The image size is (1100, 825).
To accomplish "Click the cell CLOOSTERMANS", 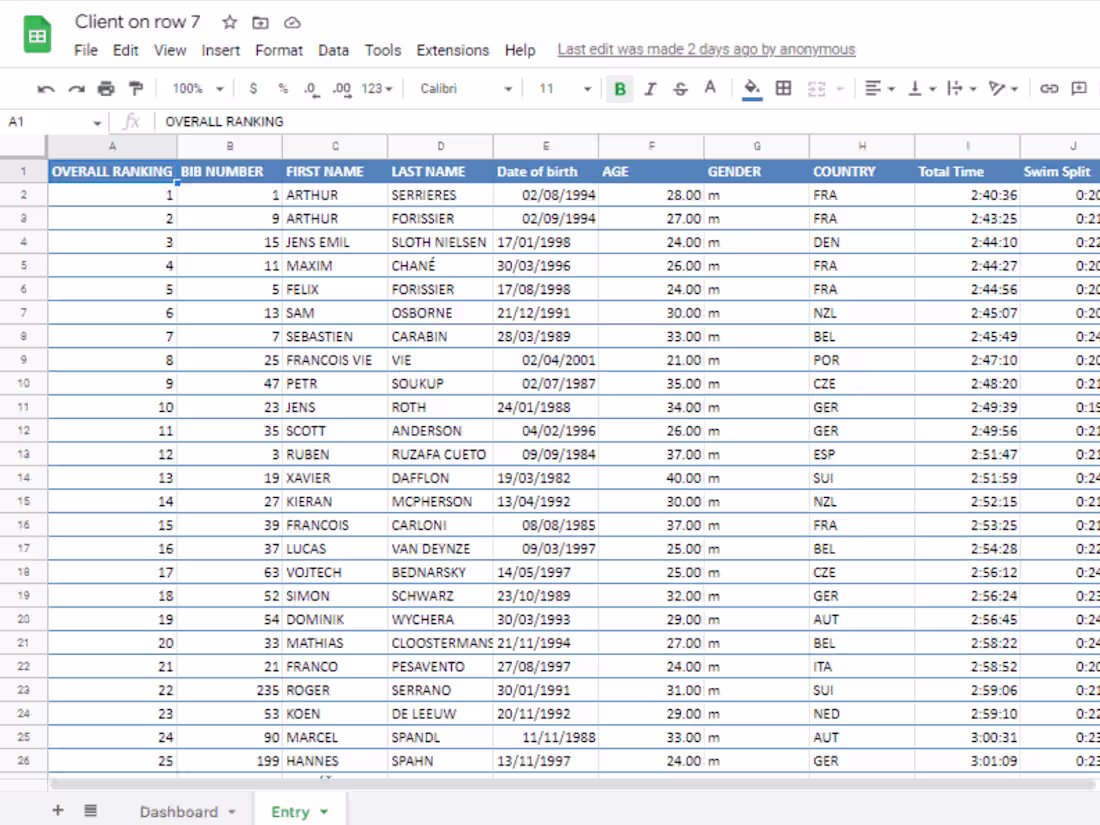I will coord(441,643).
